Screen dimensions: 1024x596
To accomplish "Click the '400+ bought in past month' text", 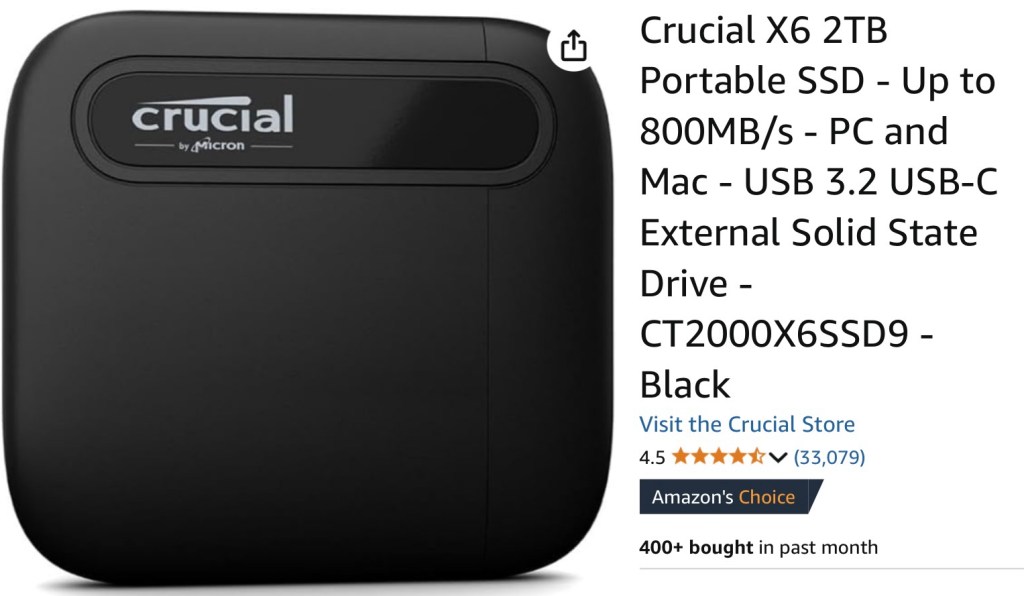I will 758,547.
